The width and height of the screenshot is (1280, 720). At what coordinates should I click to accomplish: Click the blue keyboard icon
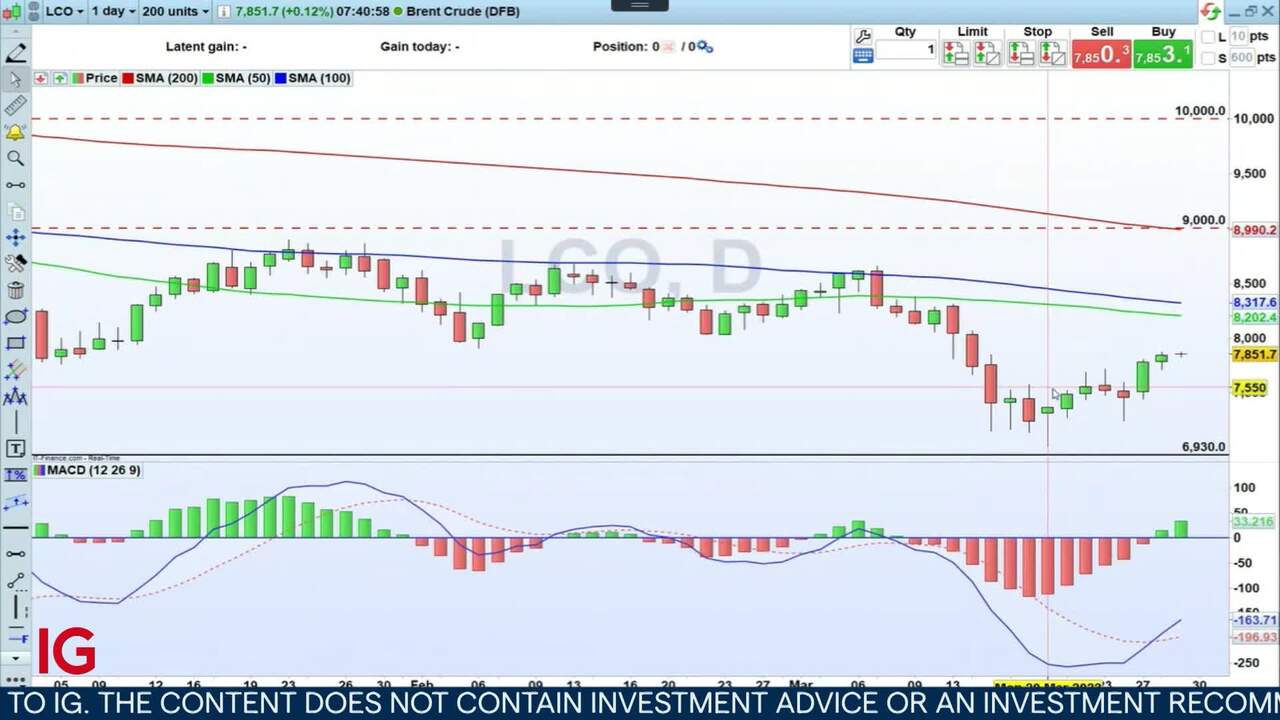click(863, 57)
